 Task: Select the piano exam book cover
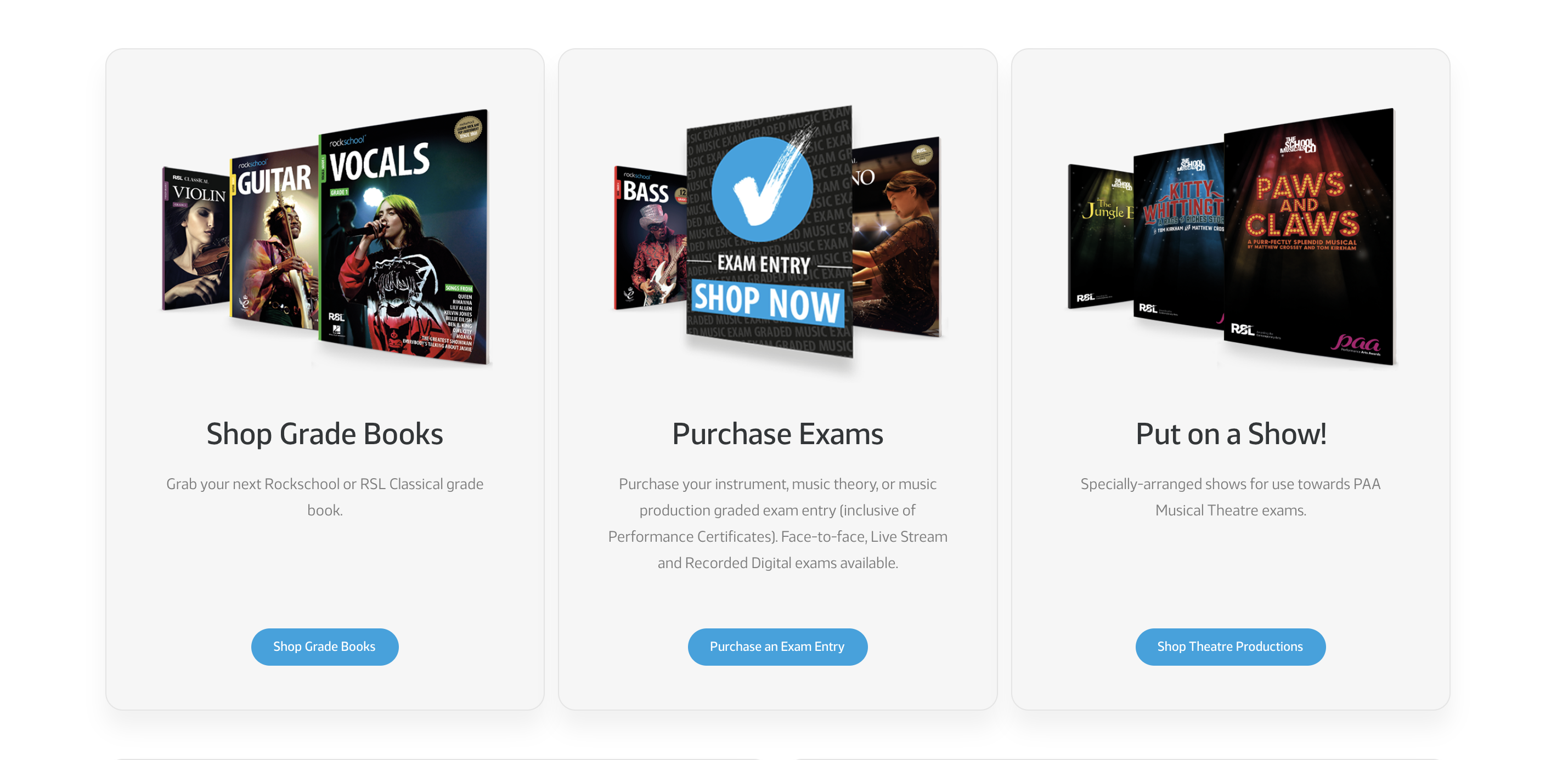tap(896, 237)
